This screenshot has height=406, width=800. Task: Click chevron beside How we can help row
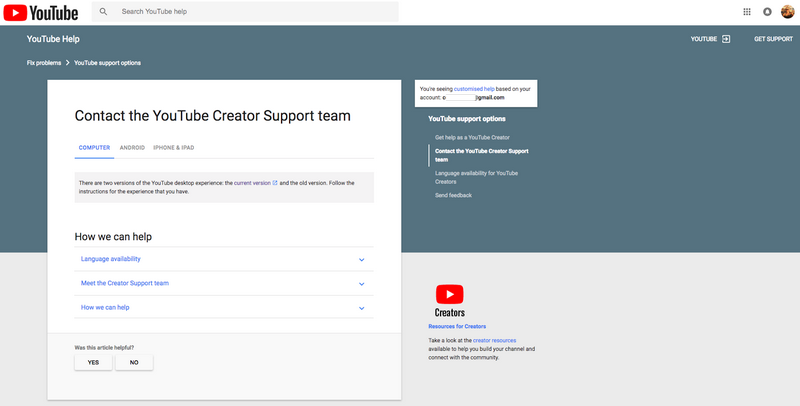tap(361, 308)
